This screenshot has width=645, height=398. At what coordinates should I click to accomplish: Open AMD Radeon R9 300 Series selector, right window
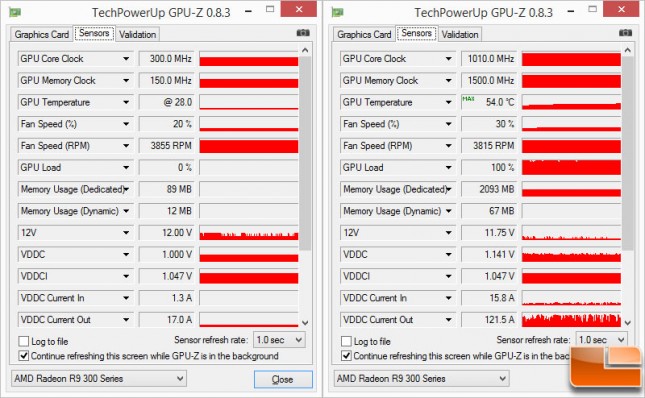point(421,379)
